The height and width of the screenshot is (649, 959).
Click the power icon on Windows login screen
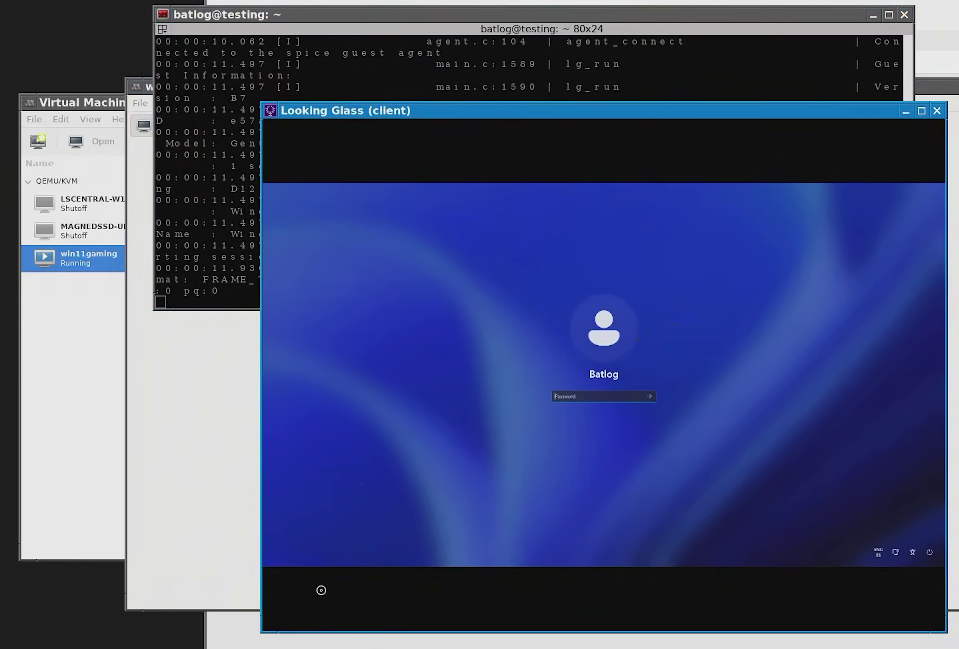pos(930,552)
